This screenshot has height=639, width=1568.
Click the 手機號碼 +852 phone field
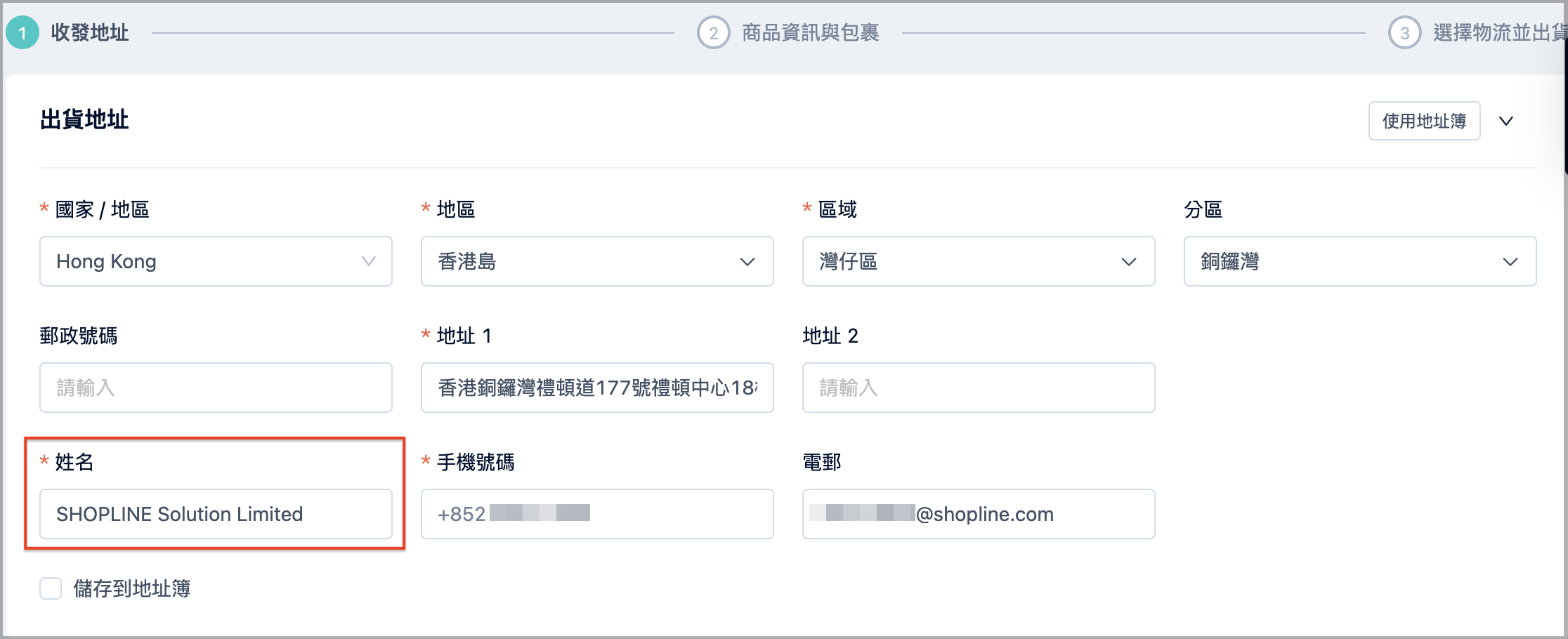coord(597,514)
